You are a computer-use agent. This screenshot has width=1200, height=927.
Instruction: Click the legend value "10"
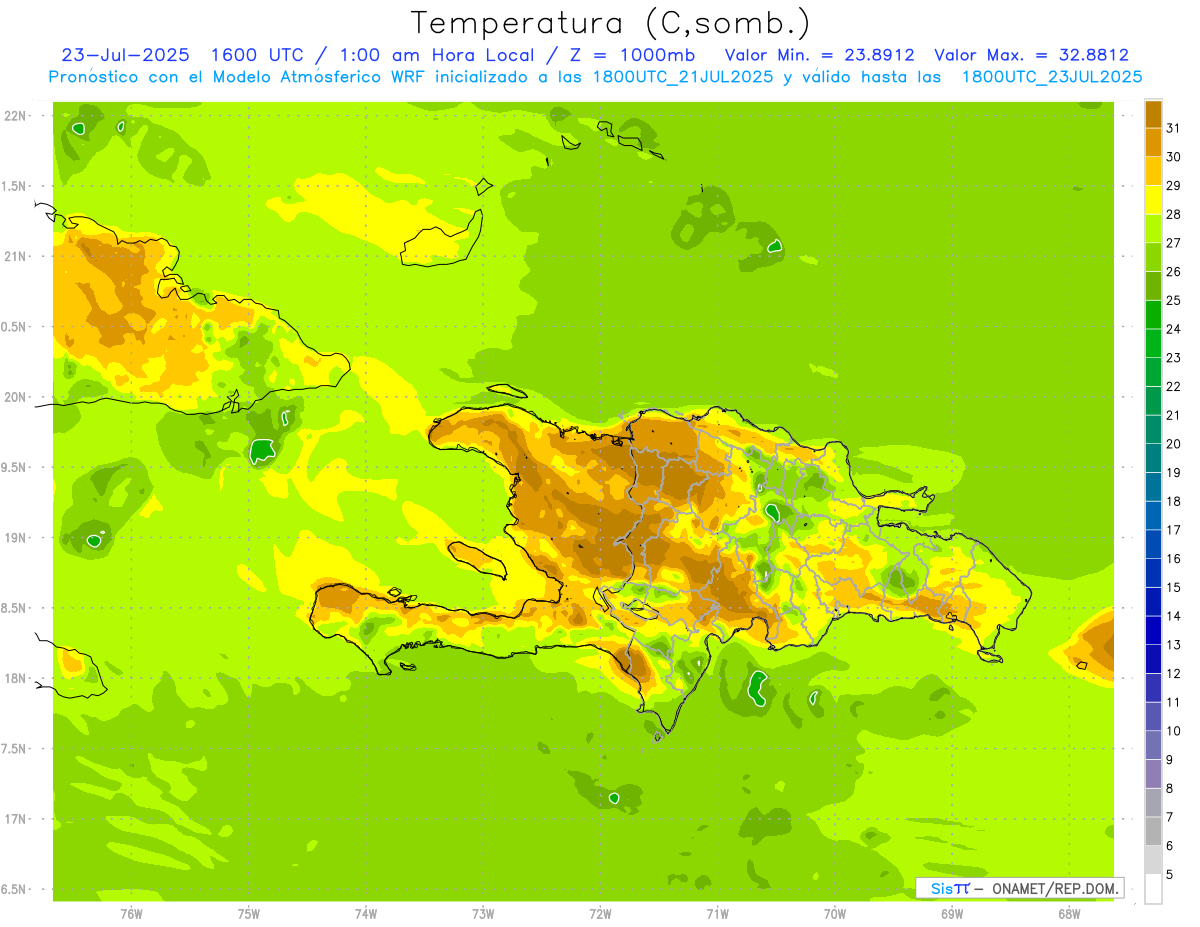1173,731
